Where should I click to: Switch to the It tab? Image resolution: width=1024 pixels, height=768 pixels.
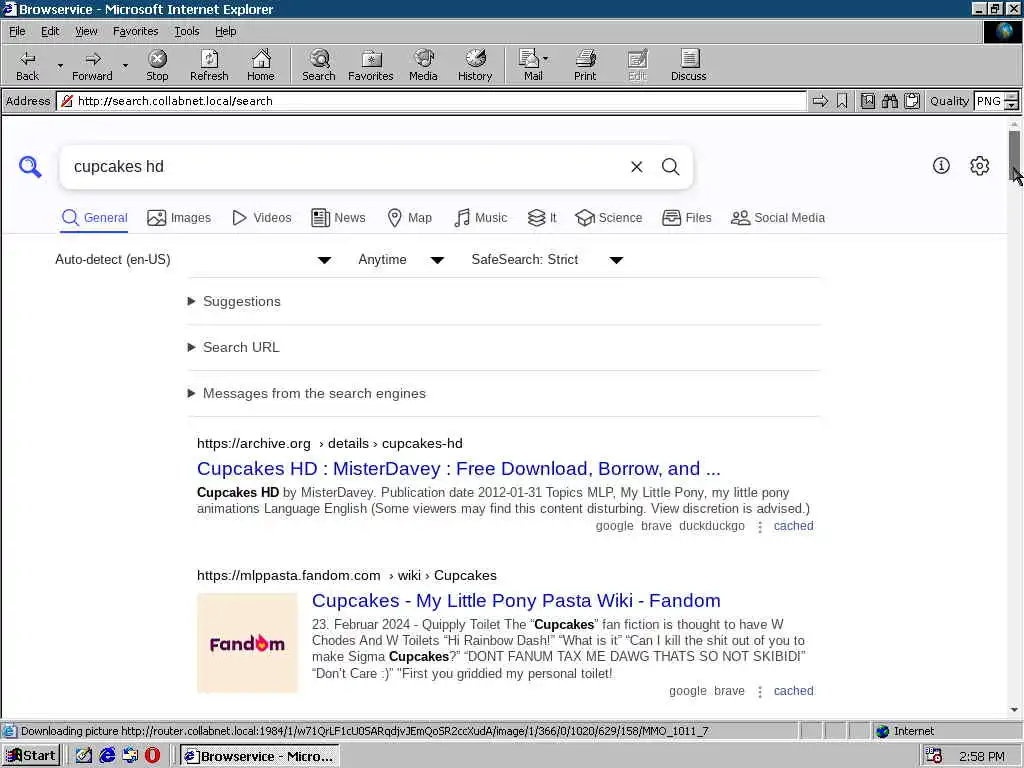(542, 217)
